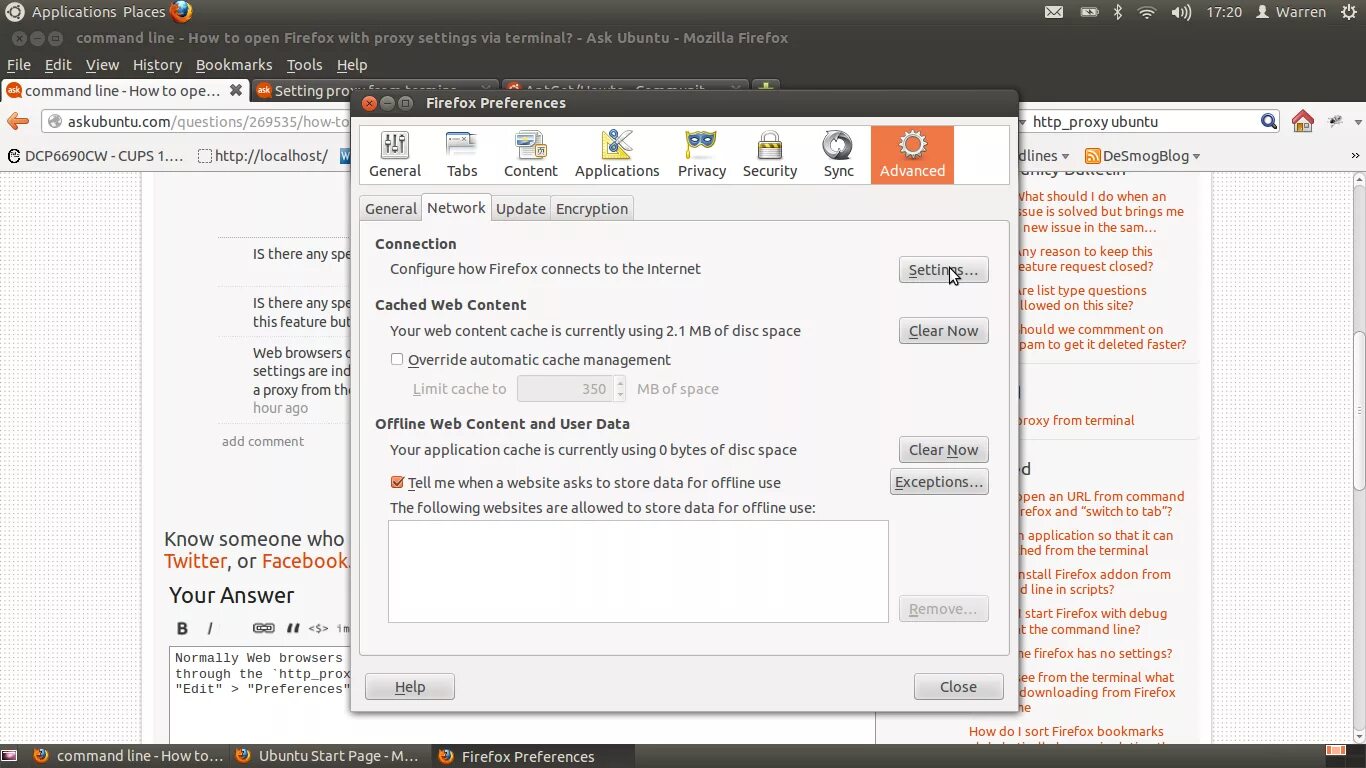Select Ubuntu Start Page taskbar window
1366x768 pixels.
click(326, 756)
